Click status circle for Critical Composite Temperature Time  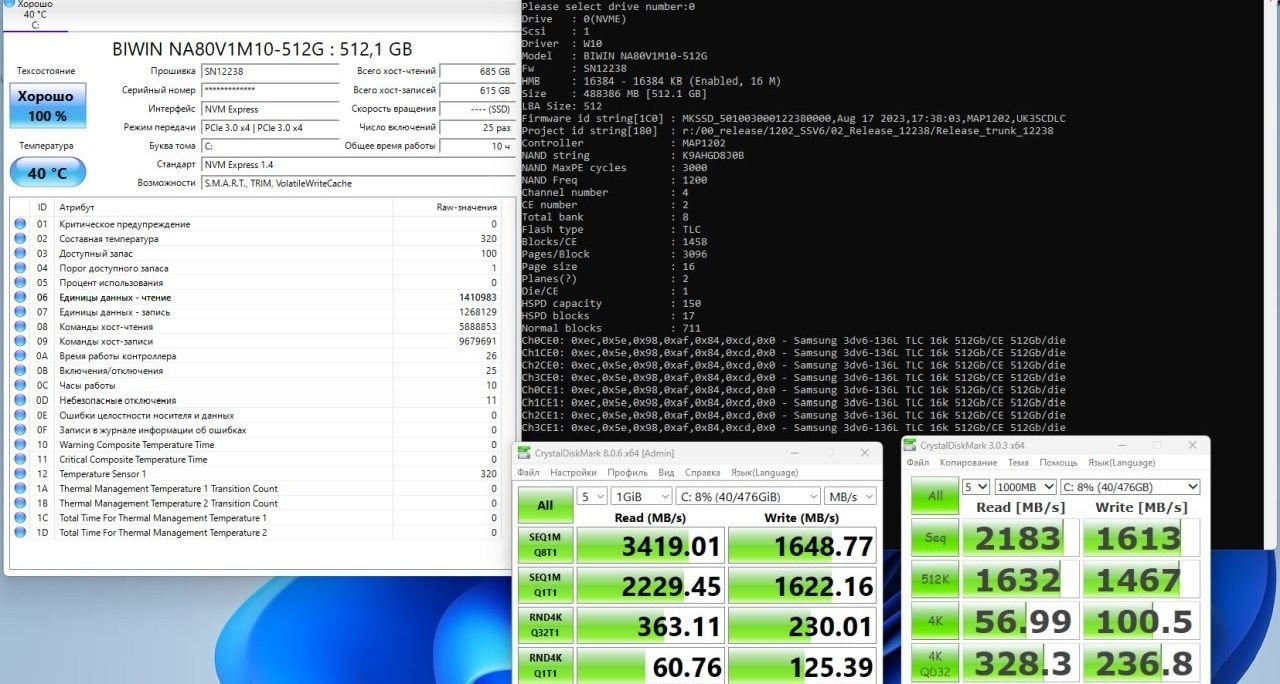pos(20,459)
